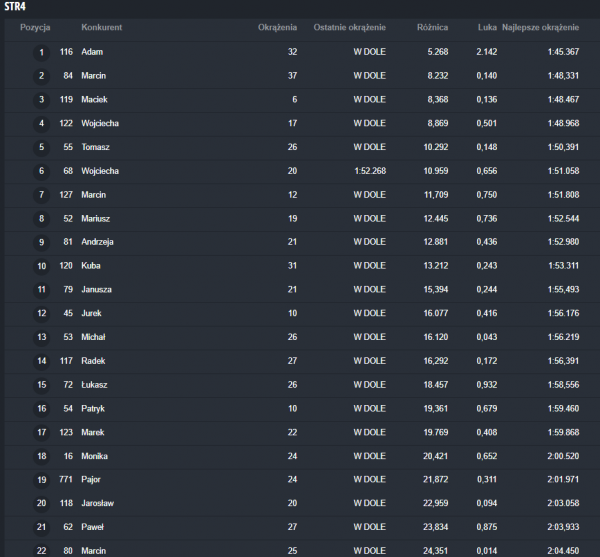Click the Ostatnie okrążenie column header

point(349,27)
